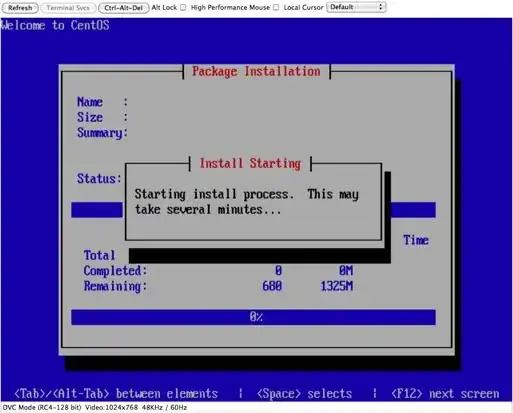Click the Name label
Viewport: 513px width, 413px height.
[90, 102]
